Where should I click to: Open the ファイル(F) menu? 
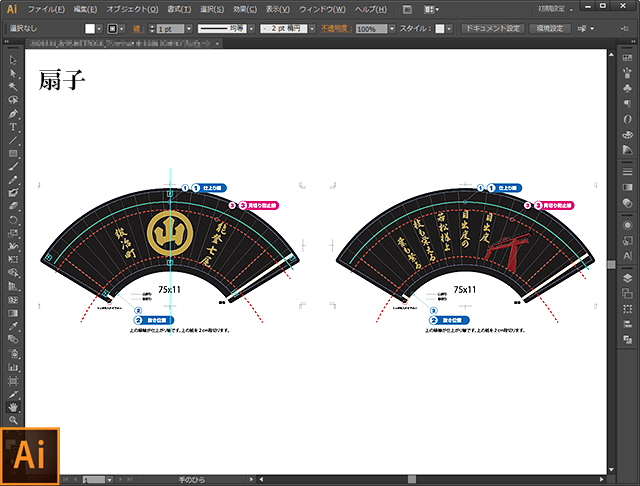click(47, 8)
